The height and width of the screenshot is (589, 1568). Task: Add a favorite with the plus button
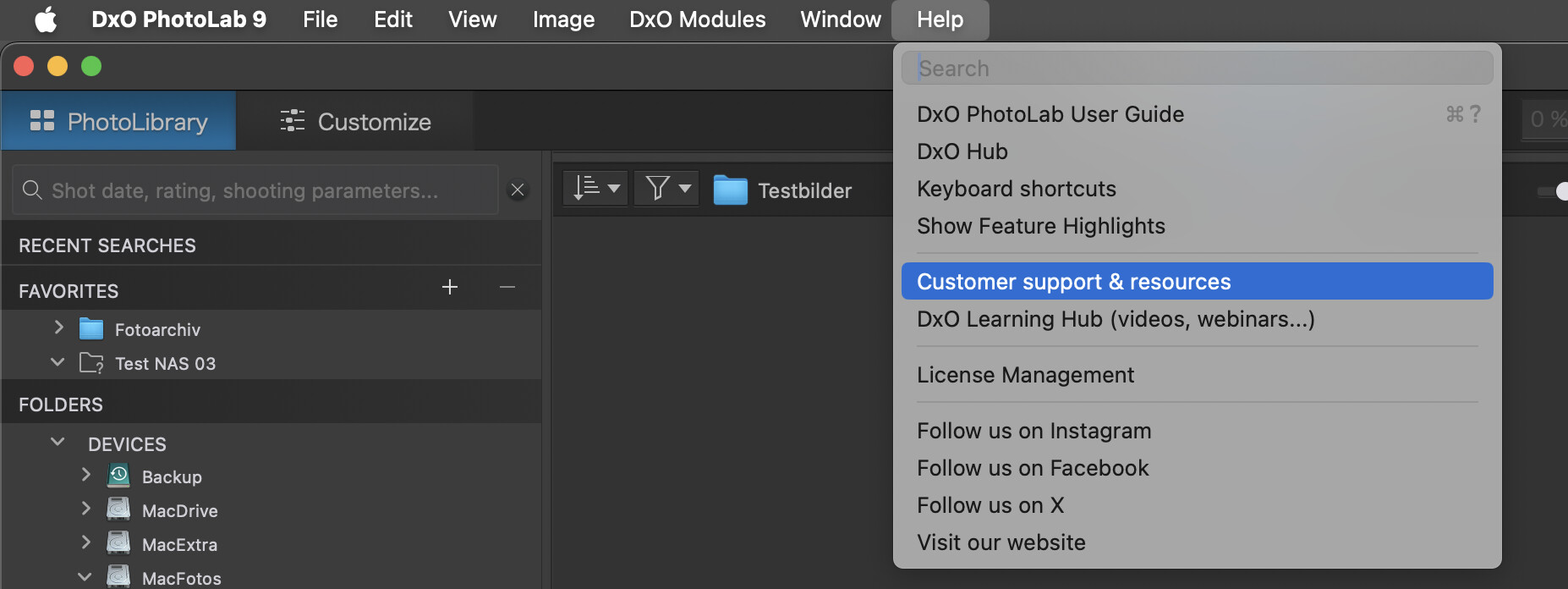click(x=450, y=288)
